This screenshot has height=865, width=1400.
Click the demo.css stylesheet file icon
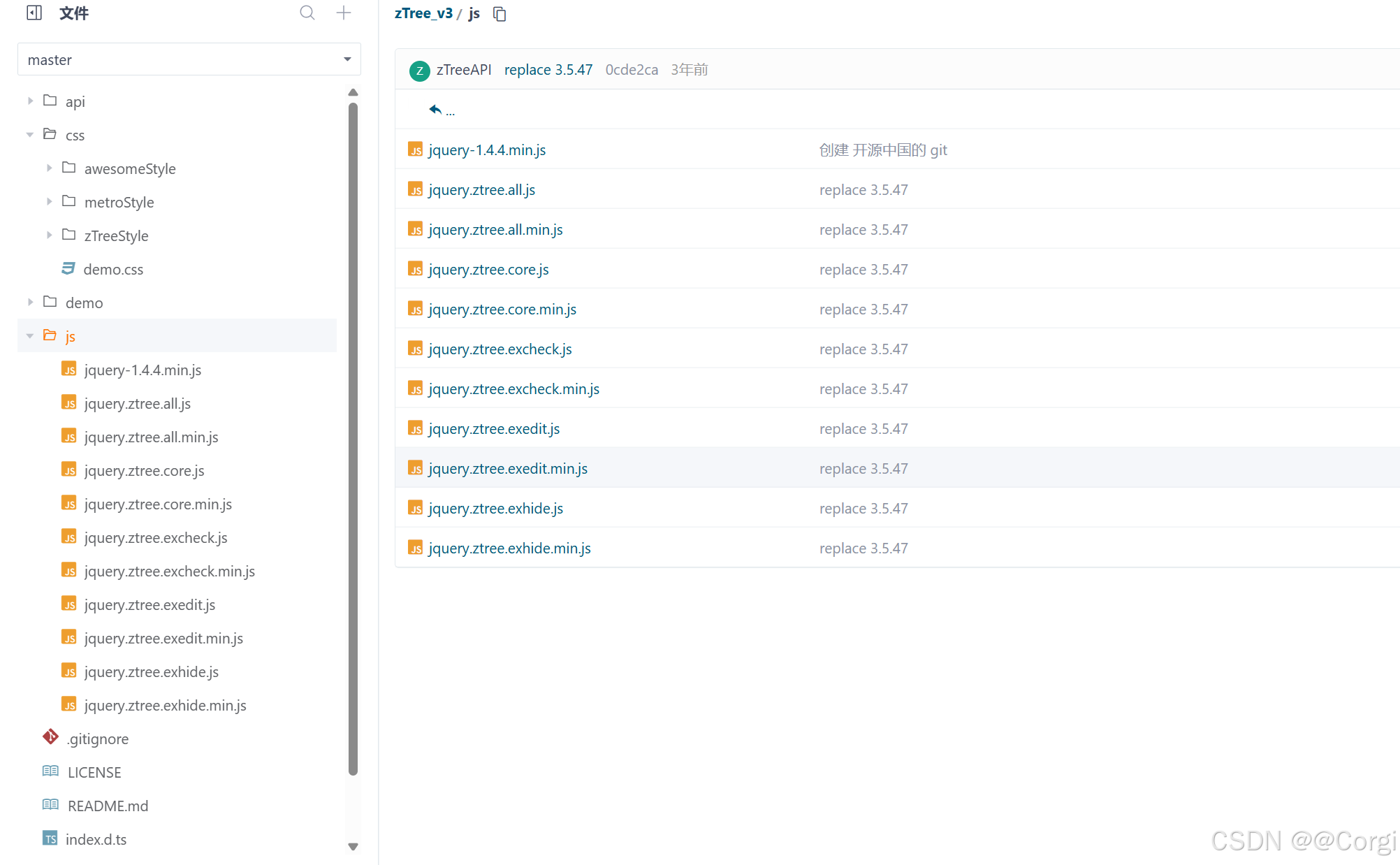coord(68,268)
